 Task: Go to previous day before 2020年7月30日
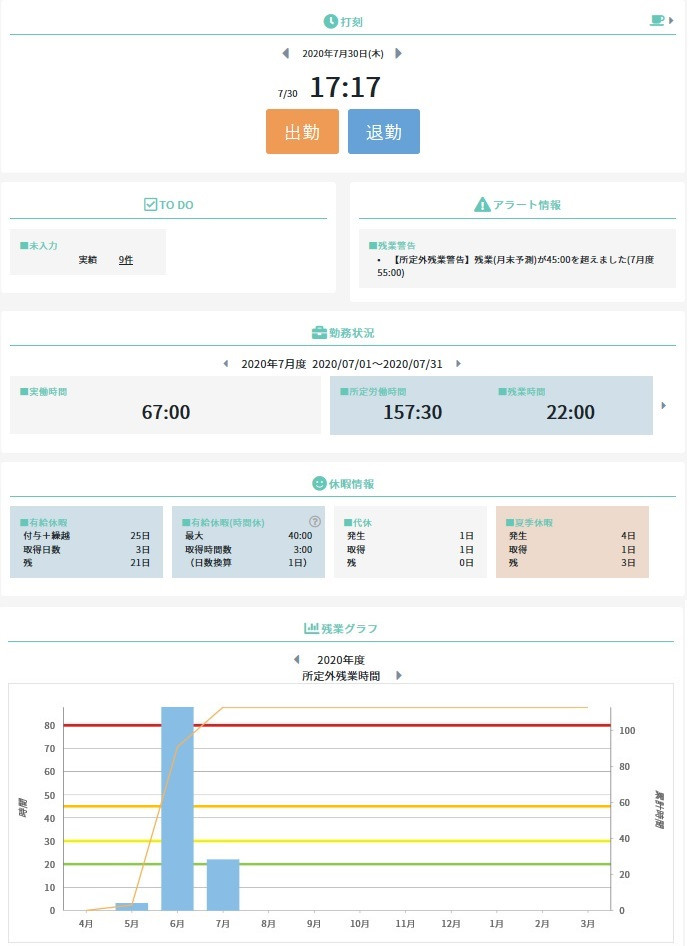pyautogui.click(x=285, y=53)
